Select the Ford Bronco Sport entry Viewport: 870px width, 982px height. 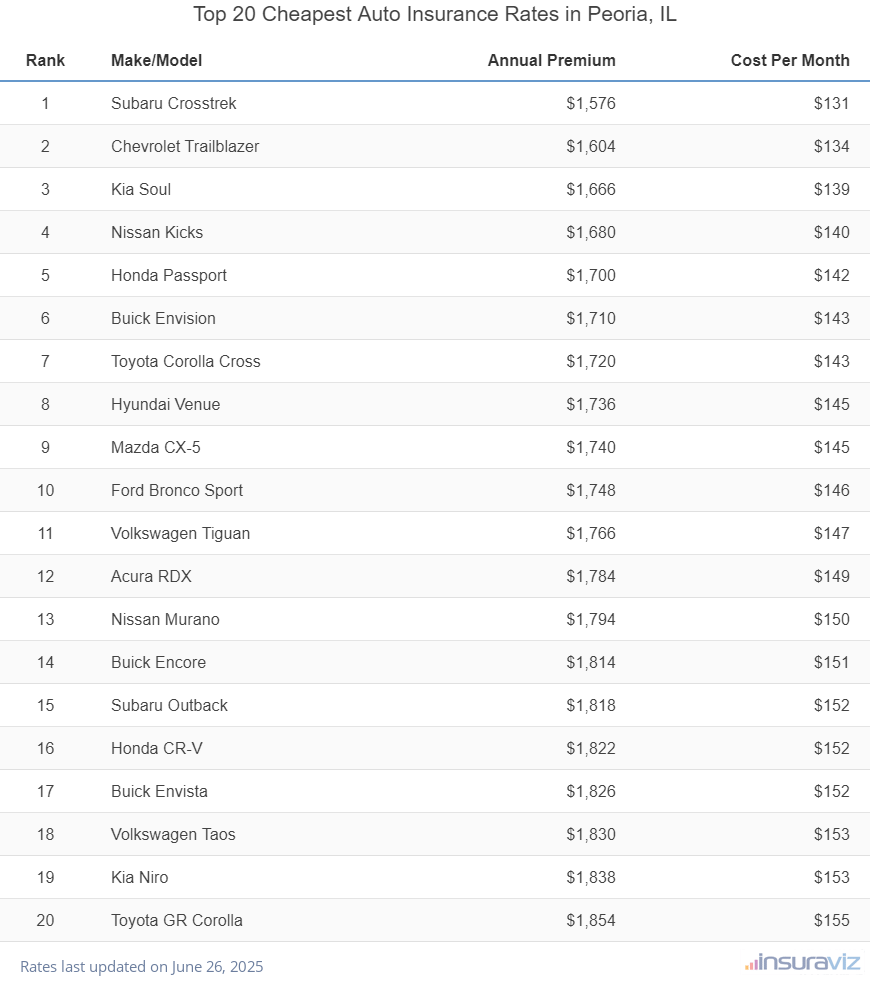coord(177,490)
